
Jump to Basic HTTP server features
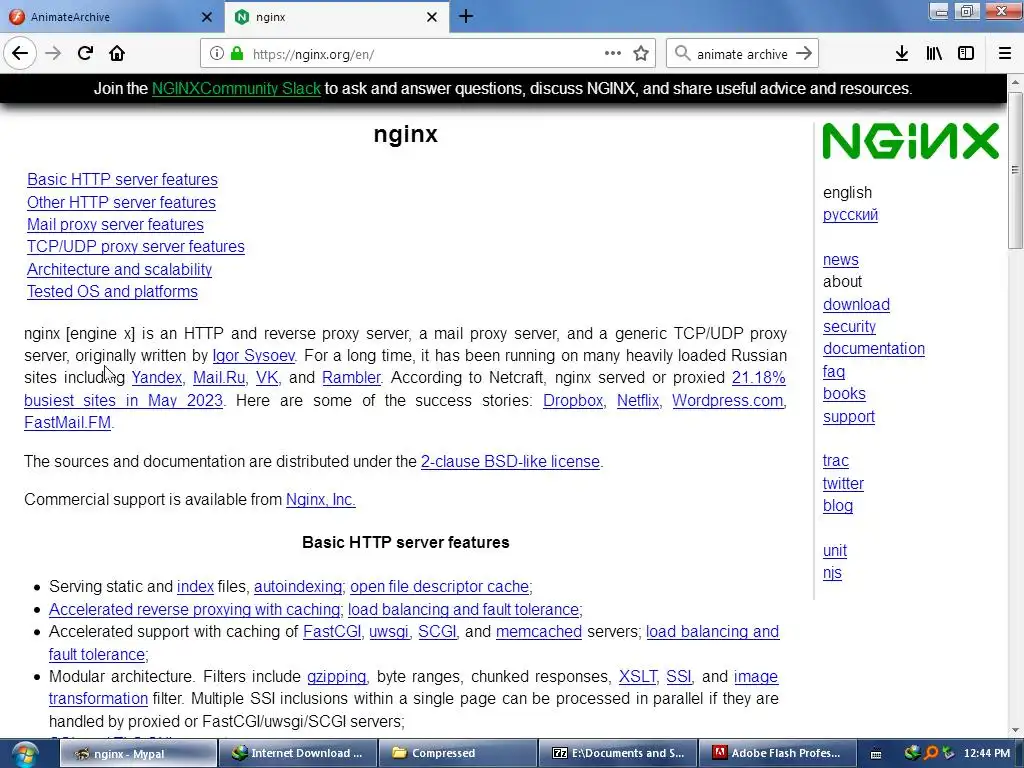[x=122, y=180]
